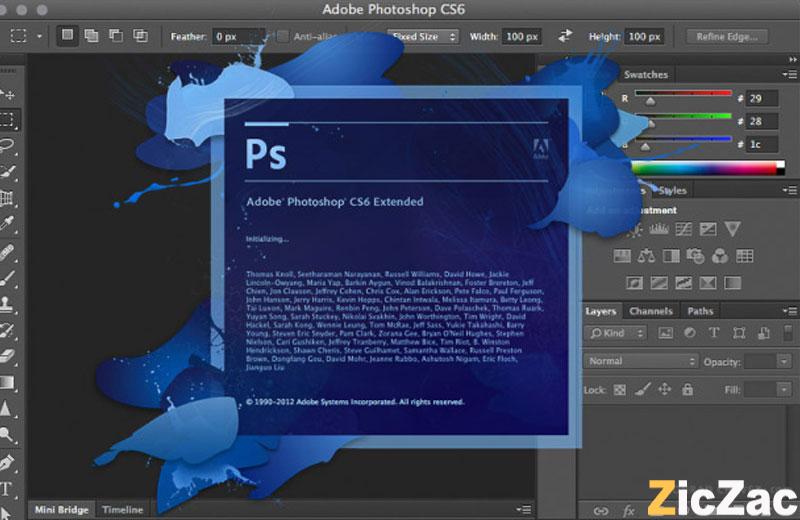Open the Normal blend mode dropdown
The image size is (800, 520).
tap(641, 361)
